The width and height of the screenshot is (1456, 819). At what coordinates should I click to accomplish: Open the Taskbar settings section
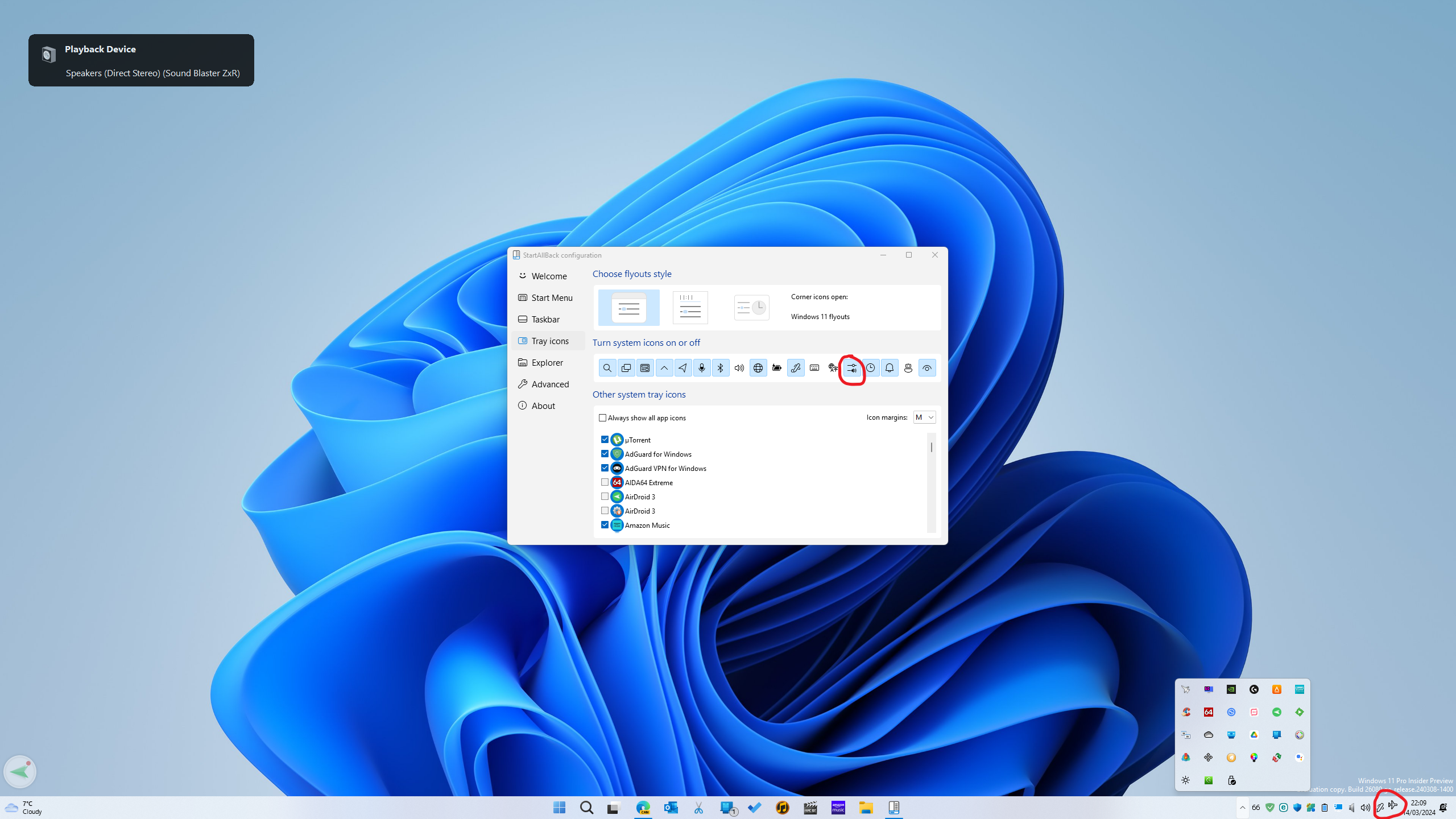(545, 320)
